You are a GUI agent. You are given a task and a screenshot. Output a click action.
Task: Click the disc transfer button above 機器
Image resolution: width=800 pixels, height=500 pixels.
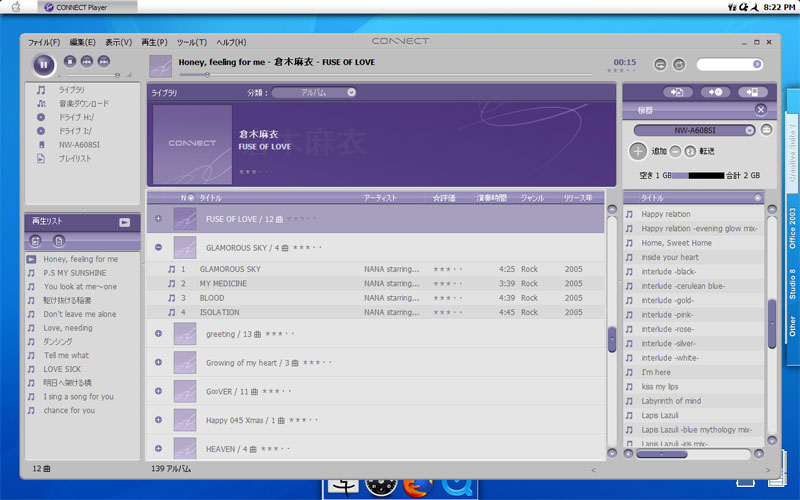pos(715,92)
